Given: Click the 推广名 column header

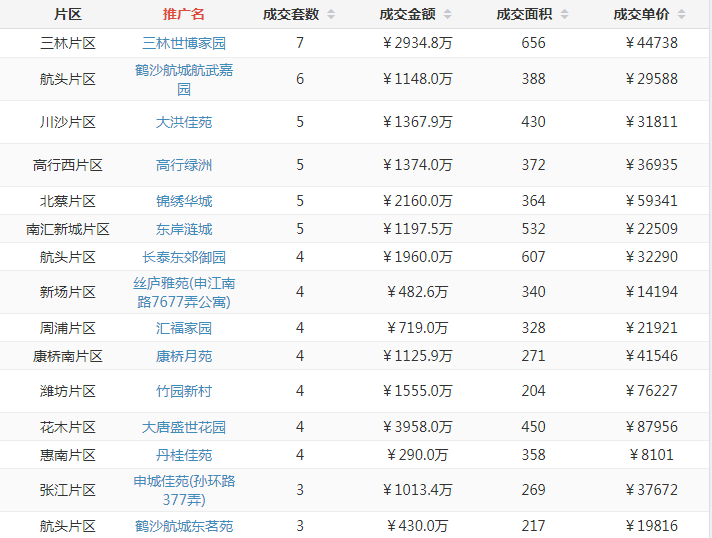Looking at the screenshot, I should click(184, 14).
